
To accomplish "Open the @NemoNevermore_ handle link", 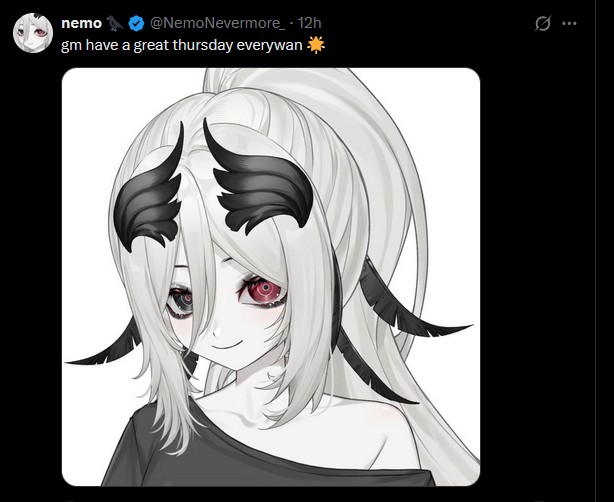I will 218,23.
